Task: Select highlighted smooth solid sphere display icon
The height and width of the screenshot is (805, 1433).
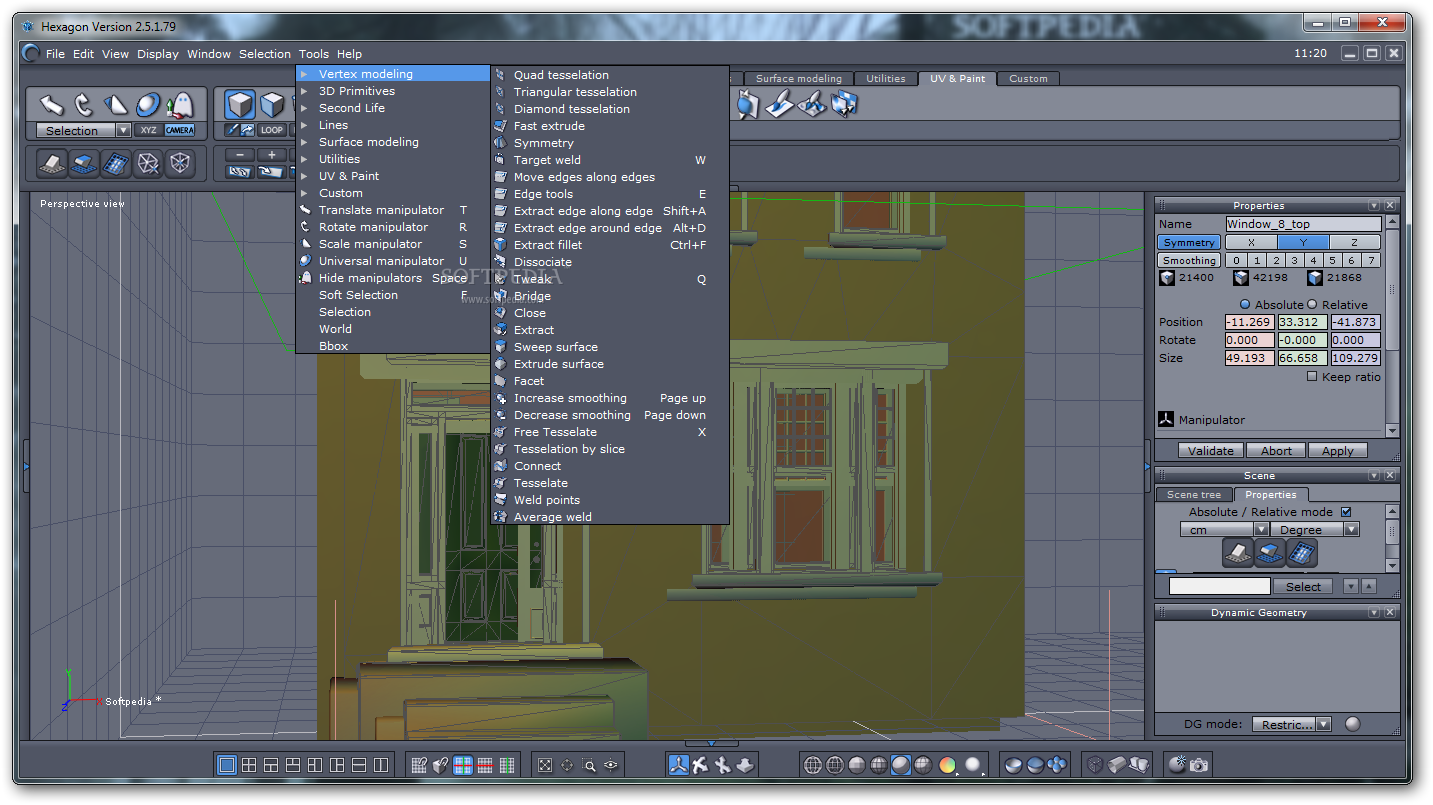Action: (901, 765)
